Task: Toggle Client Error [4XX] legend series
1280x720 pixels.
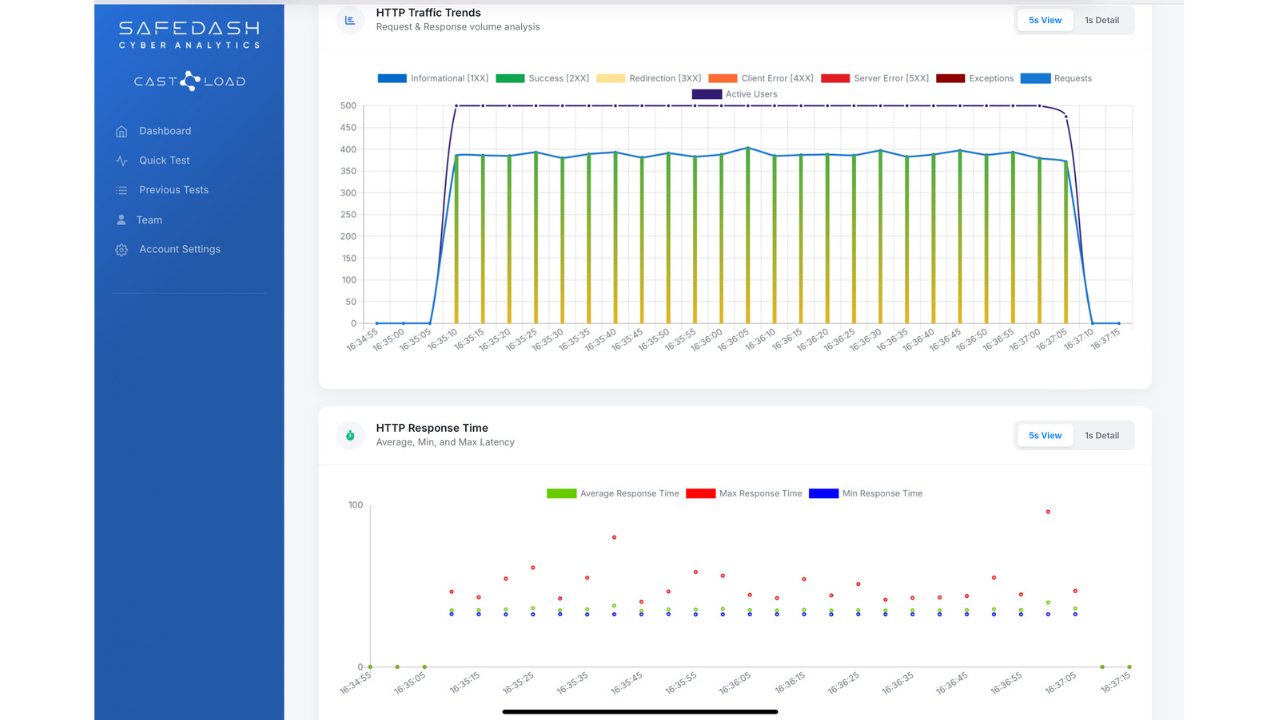Action: 760,78
